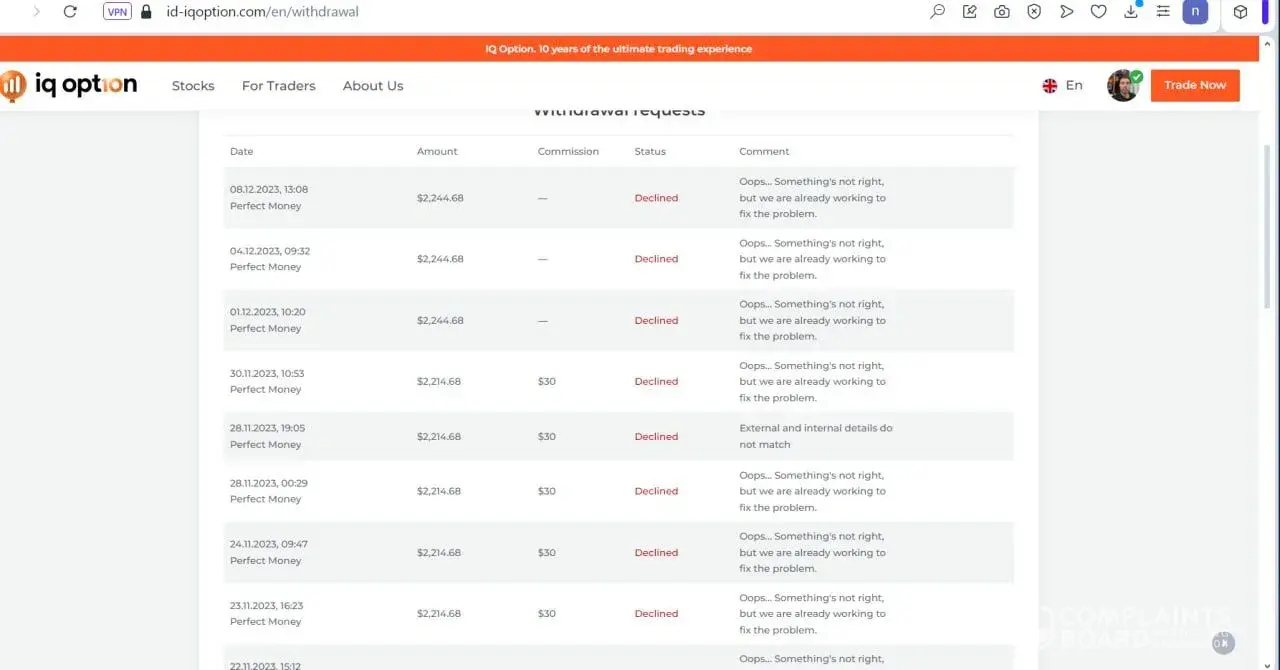This screenshot has height=670, width=1280.
Task: Open the browser downloads icon
Action: pyautogui.click(x=1131, y=12)
